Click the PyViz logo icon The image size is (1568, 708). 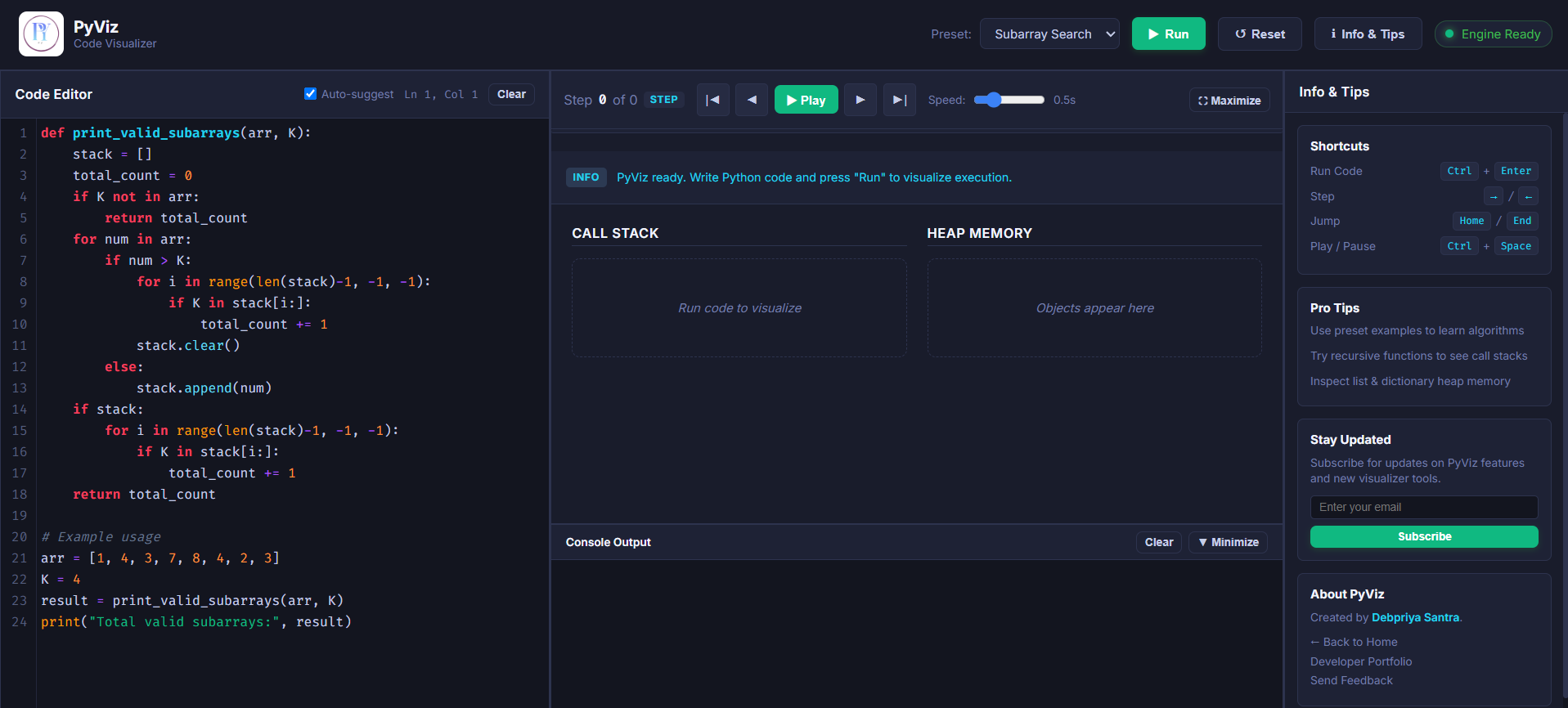41,34
